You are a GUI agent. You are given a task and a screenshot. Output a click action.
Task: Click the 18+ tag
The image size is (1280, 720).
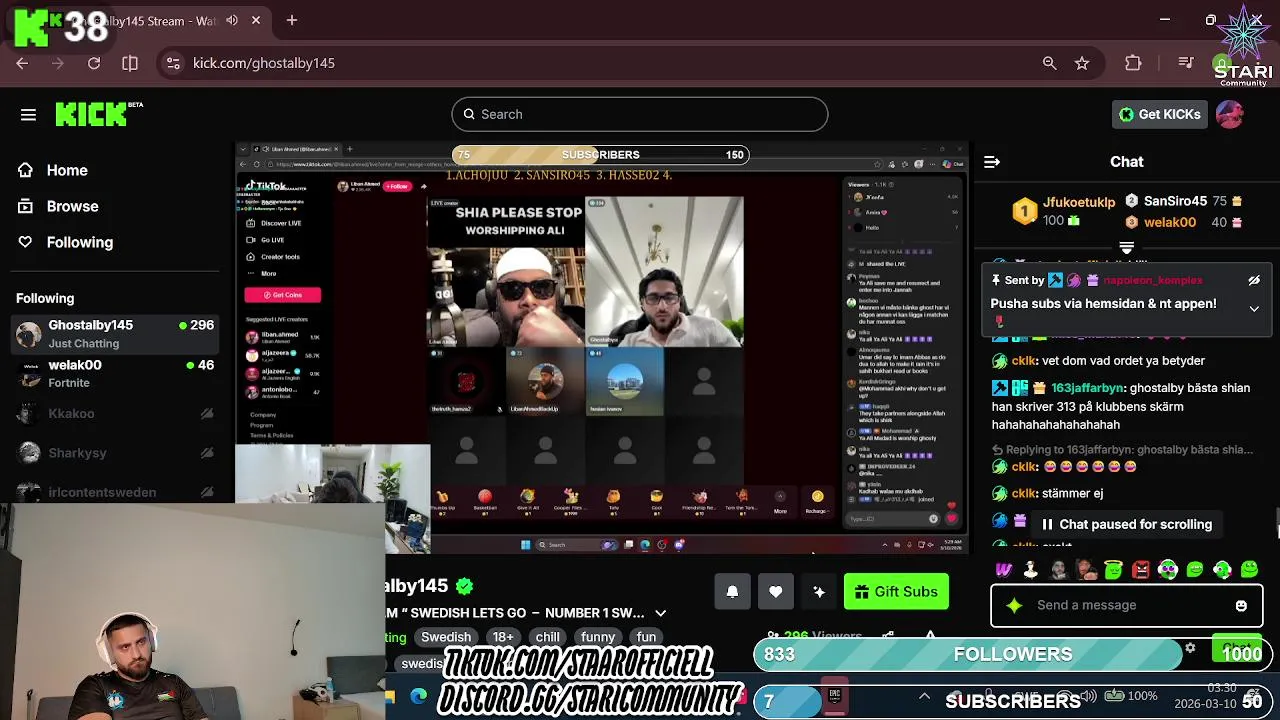503,637
